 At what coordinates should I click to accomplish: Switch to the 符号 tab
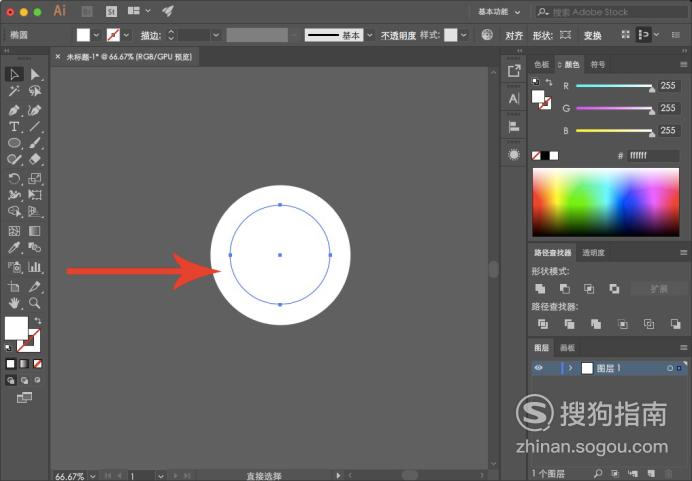click(x=598, y=65)
